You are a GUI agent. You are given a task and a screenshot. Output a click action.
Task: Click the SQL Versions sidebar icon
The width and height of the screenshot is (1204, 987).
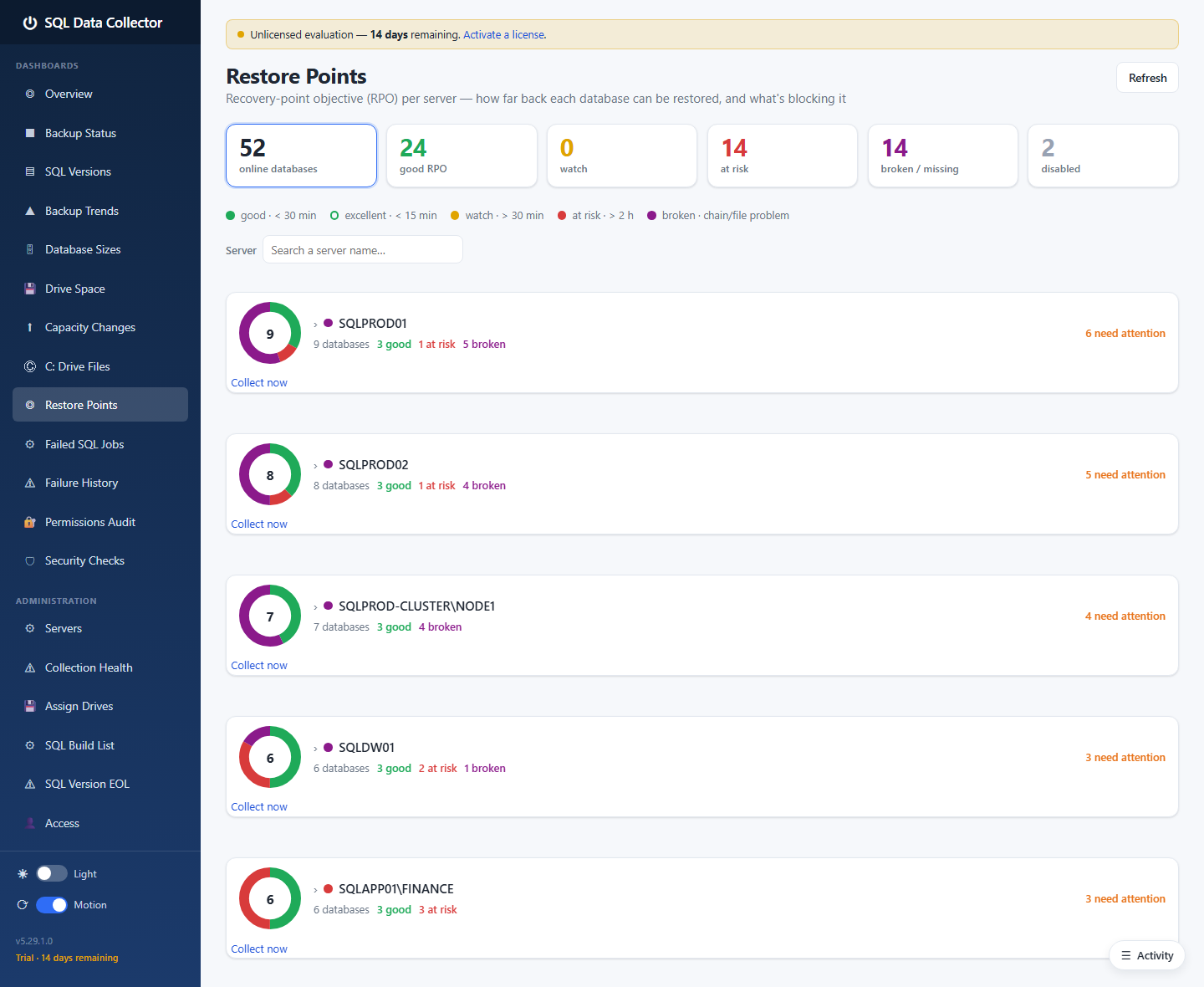[30, 171]
